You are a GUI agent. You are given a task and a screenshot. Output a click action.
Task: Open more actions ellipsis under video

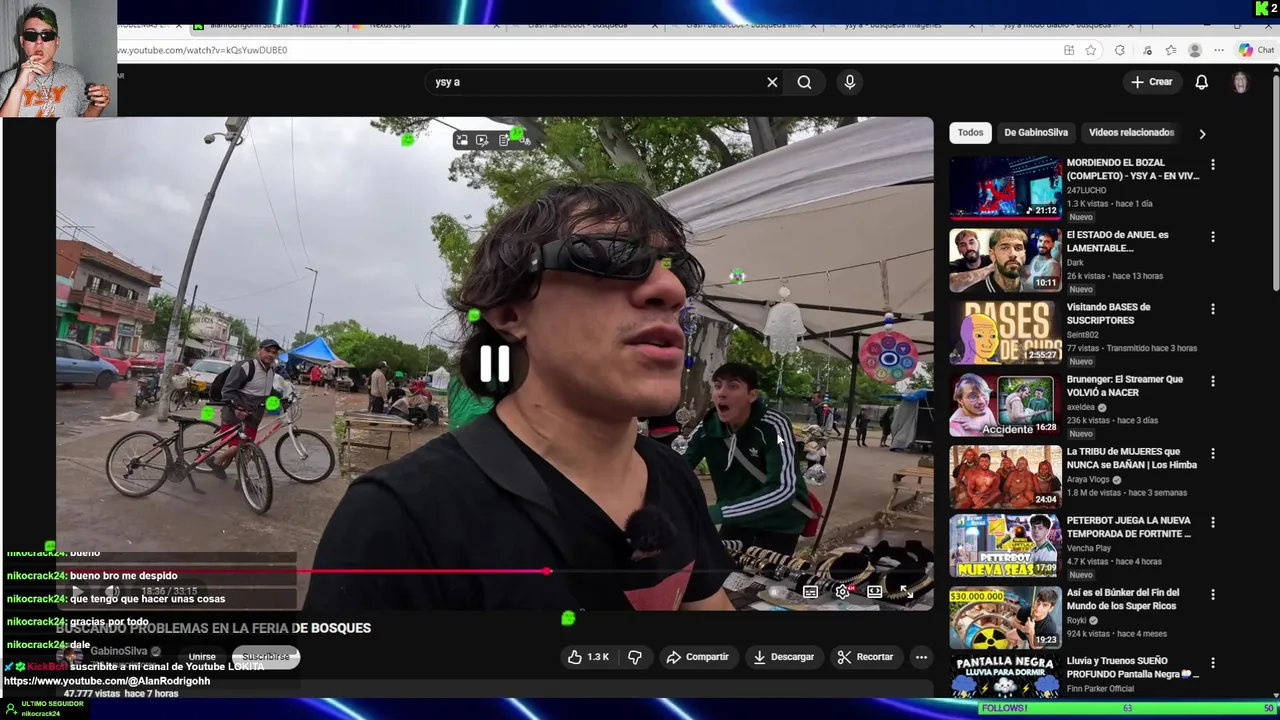(921, 657)
